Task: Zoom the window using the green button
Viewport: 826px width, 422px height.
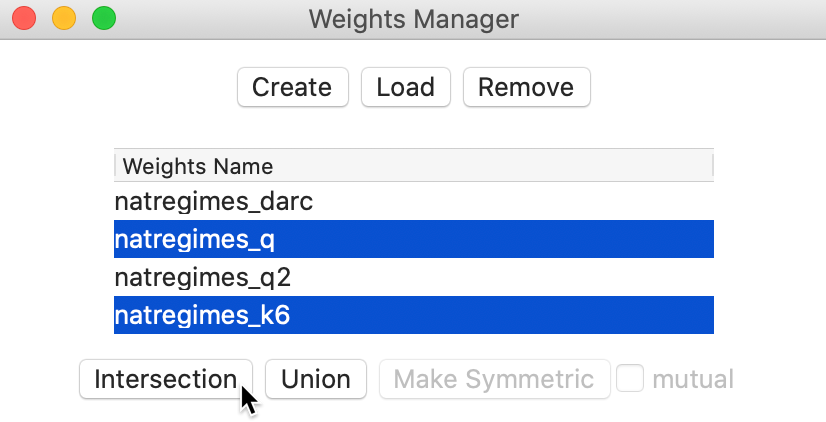Action: pyautogui.click(x=104, y=18)
